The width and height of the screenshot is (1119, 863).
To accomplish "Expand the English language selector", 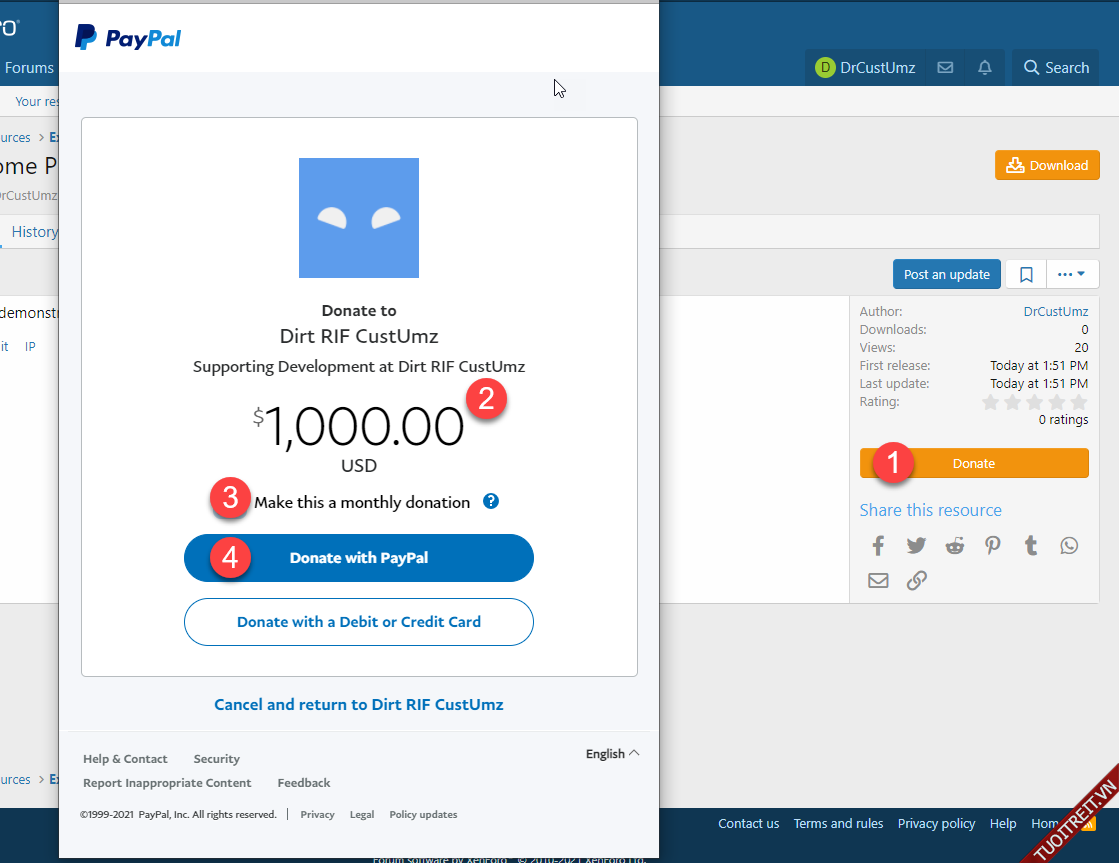I will [x=612, y=754].
